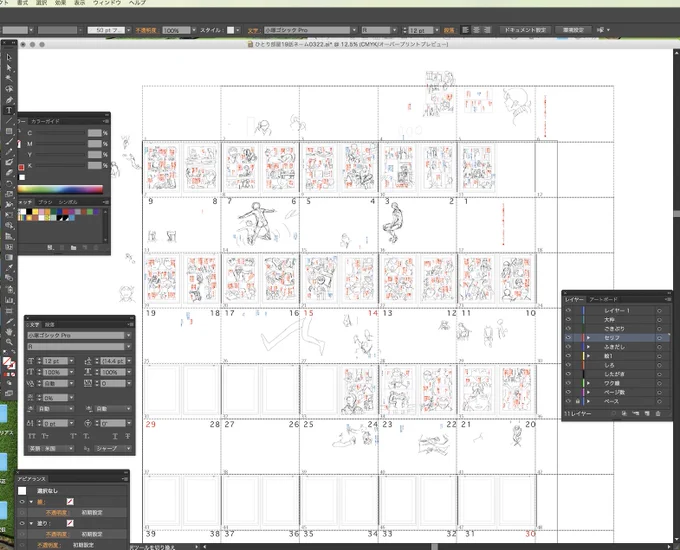Select the Lasso tool

[x=9, y=89]
